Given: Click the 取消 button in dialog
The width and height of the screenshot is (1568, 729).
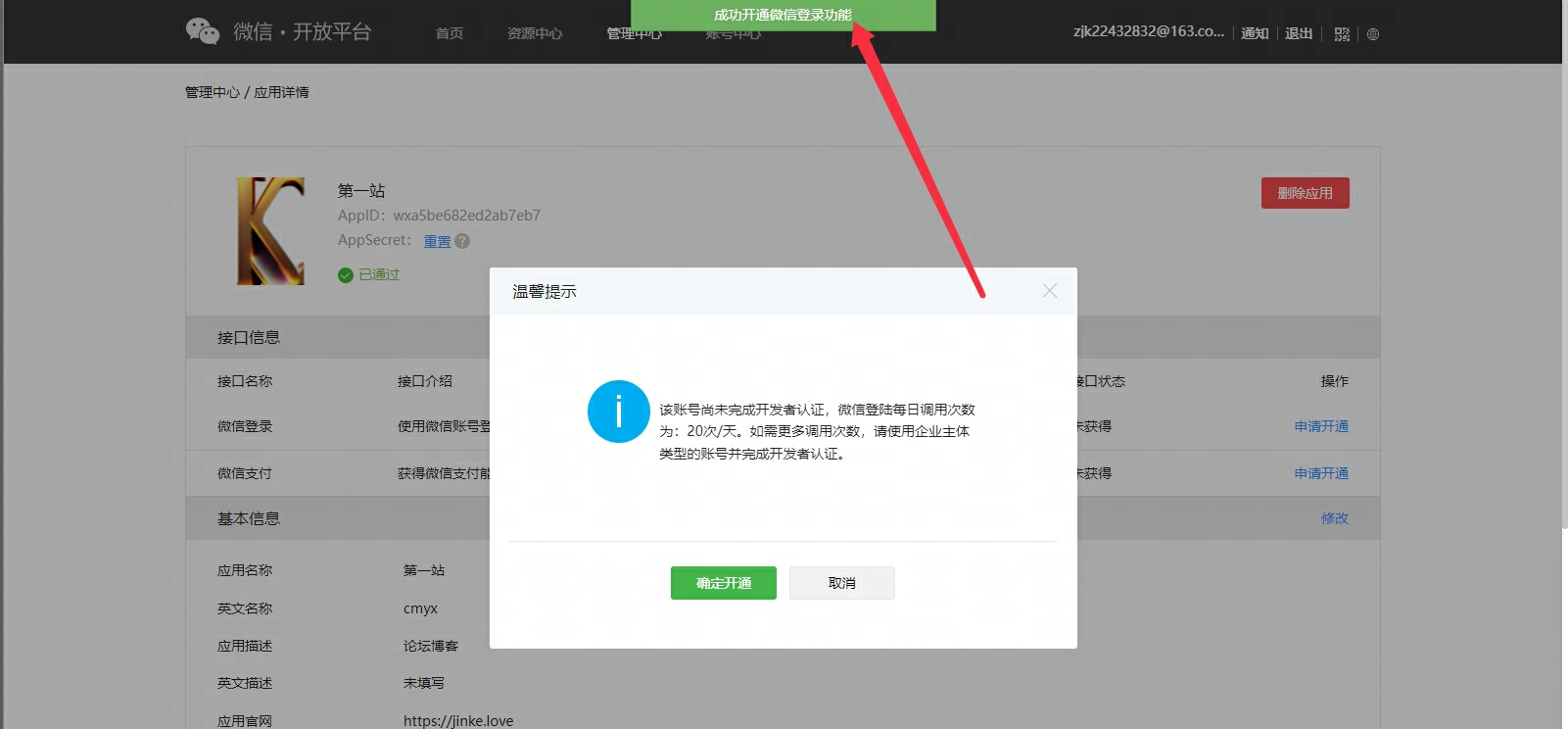Looking at the screenshot, I should click(842, 583).
